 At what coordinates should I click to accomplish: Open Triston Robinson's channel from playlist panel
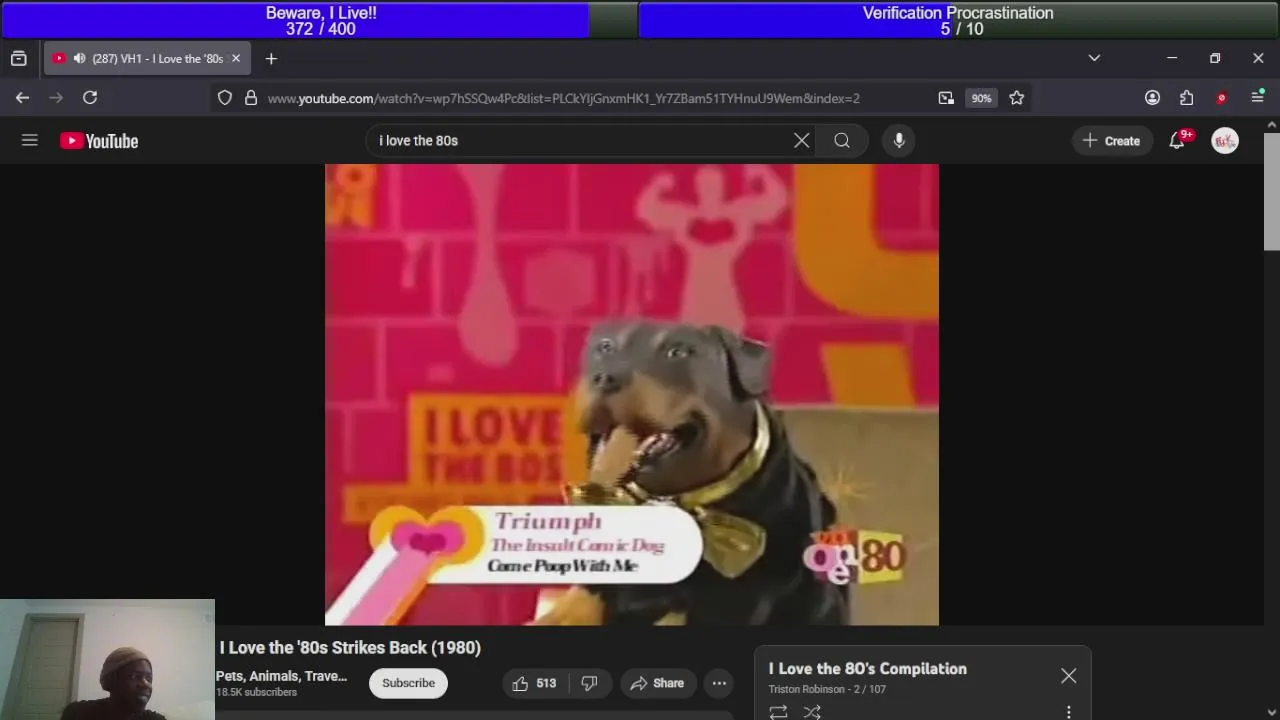coord(807,689)
